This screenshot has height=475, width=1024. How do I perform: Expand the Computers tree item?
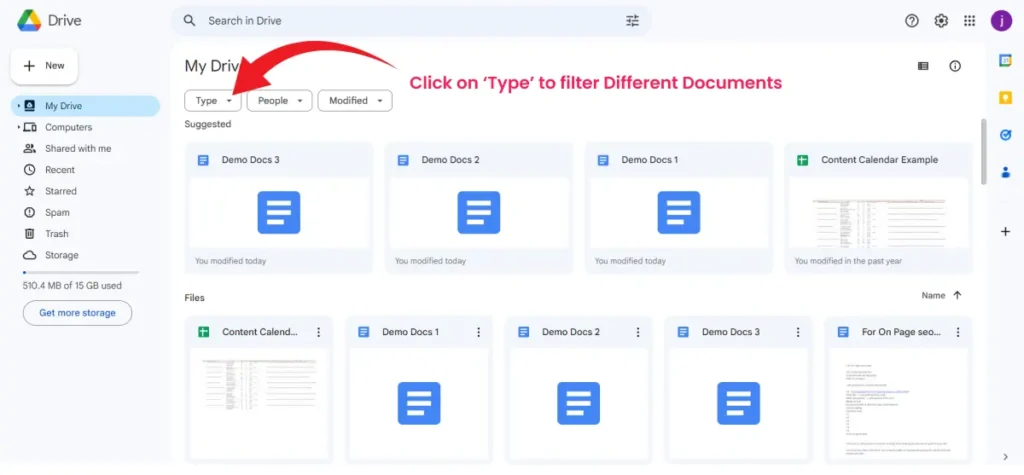(x=18, y=128)
